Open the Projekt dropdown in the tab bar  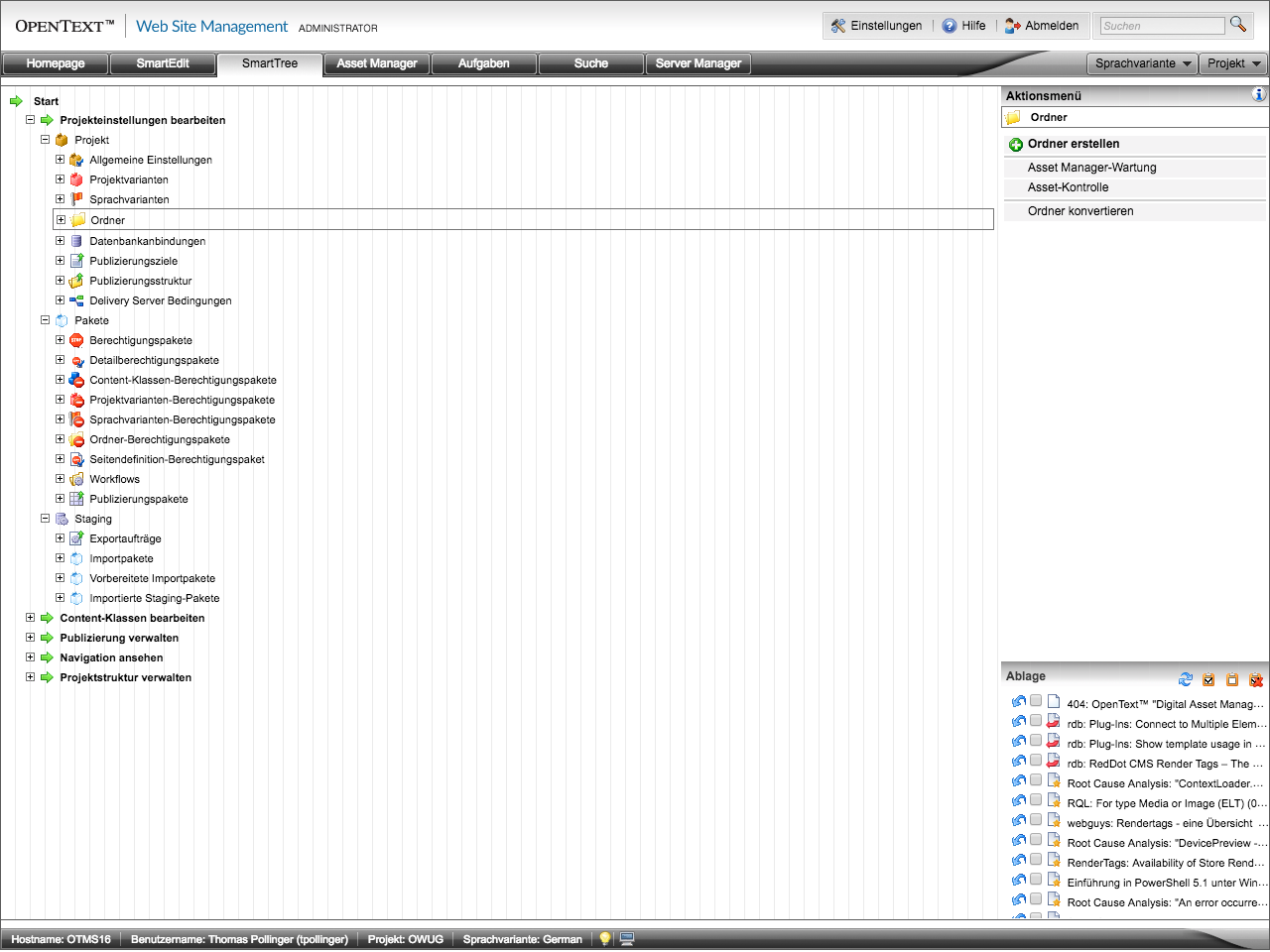point(1233,63)
